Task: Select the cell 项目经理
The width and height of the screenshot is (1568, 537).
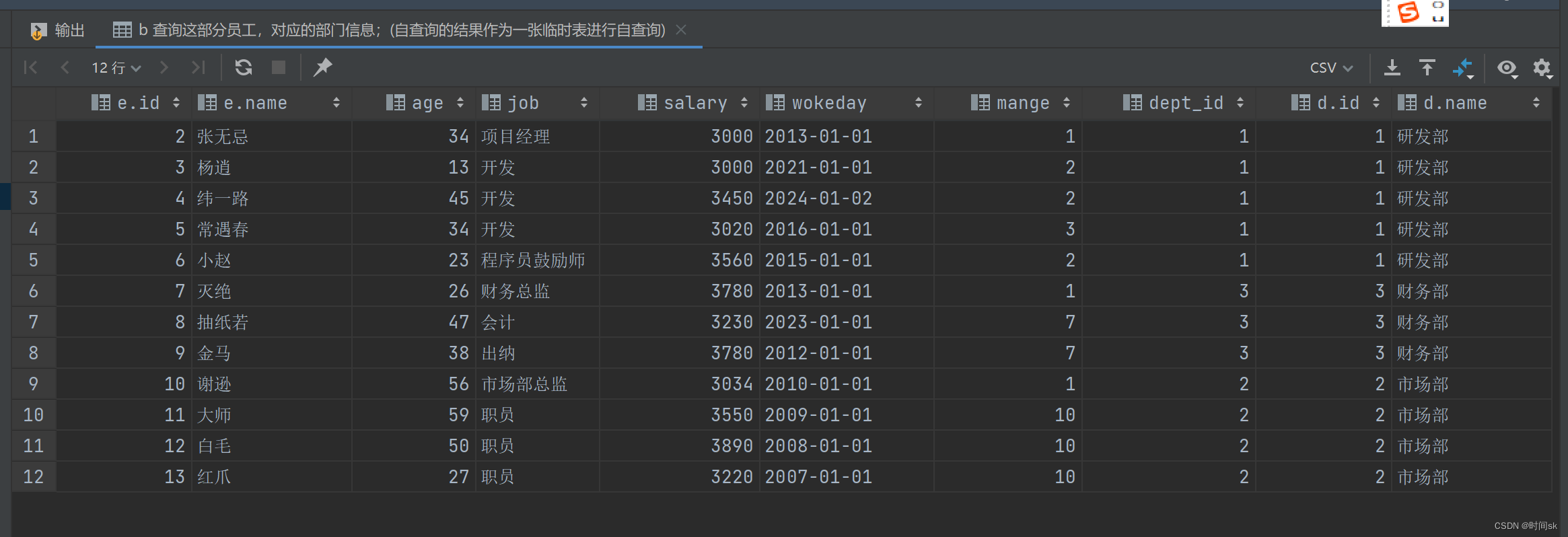Action: pyautogui.click(x=538, y=137)
